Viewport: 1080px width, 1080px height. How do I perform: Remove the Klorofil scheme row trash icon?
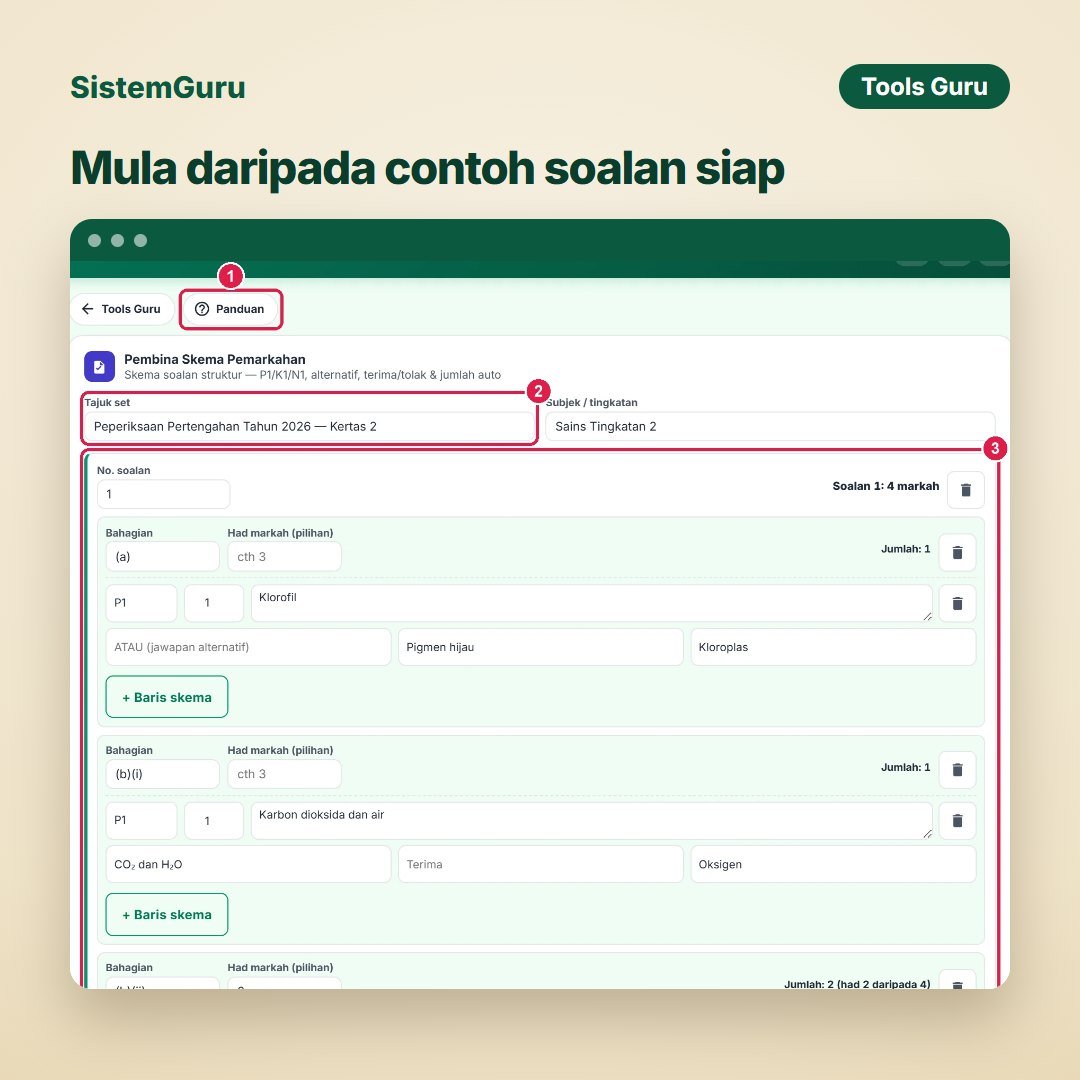click(957, 603)
